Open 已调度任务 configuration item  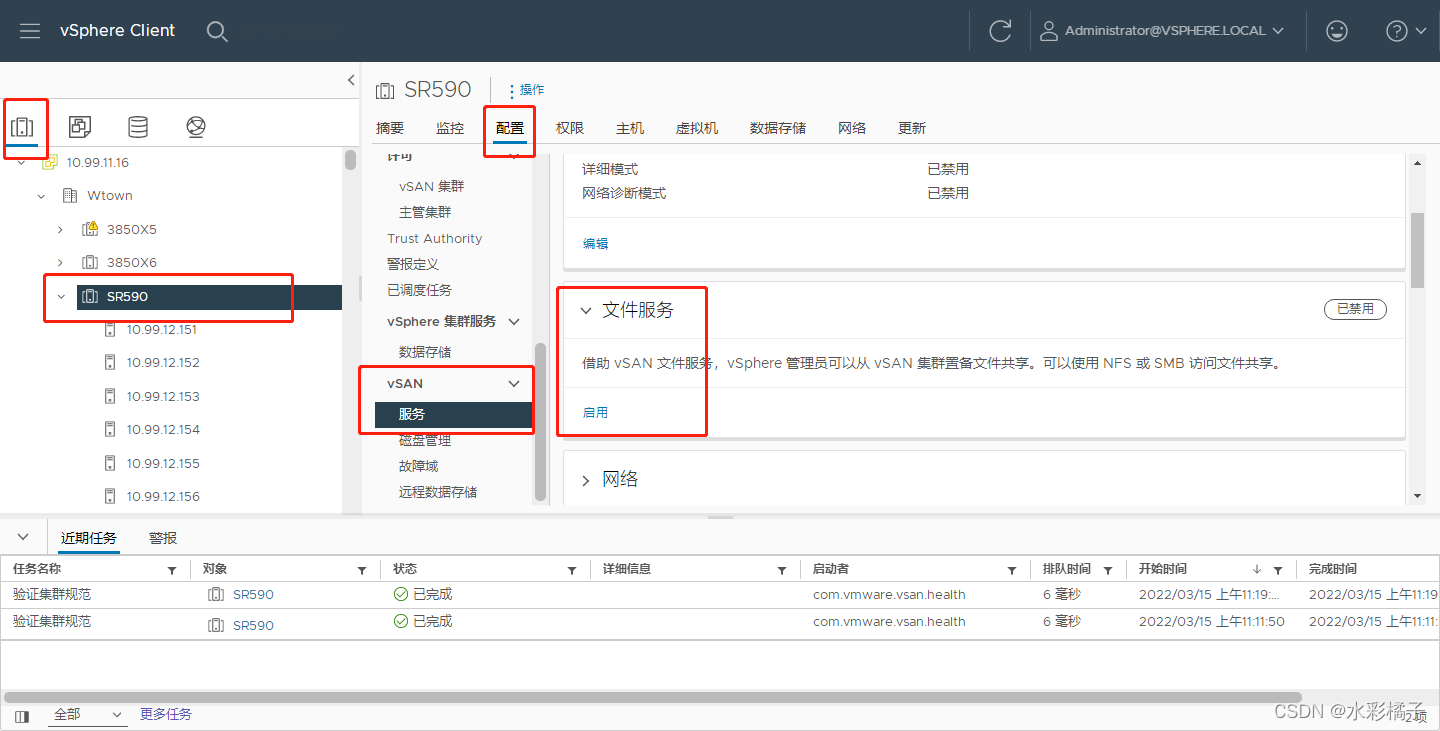(419, 290)
